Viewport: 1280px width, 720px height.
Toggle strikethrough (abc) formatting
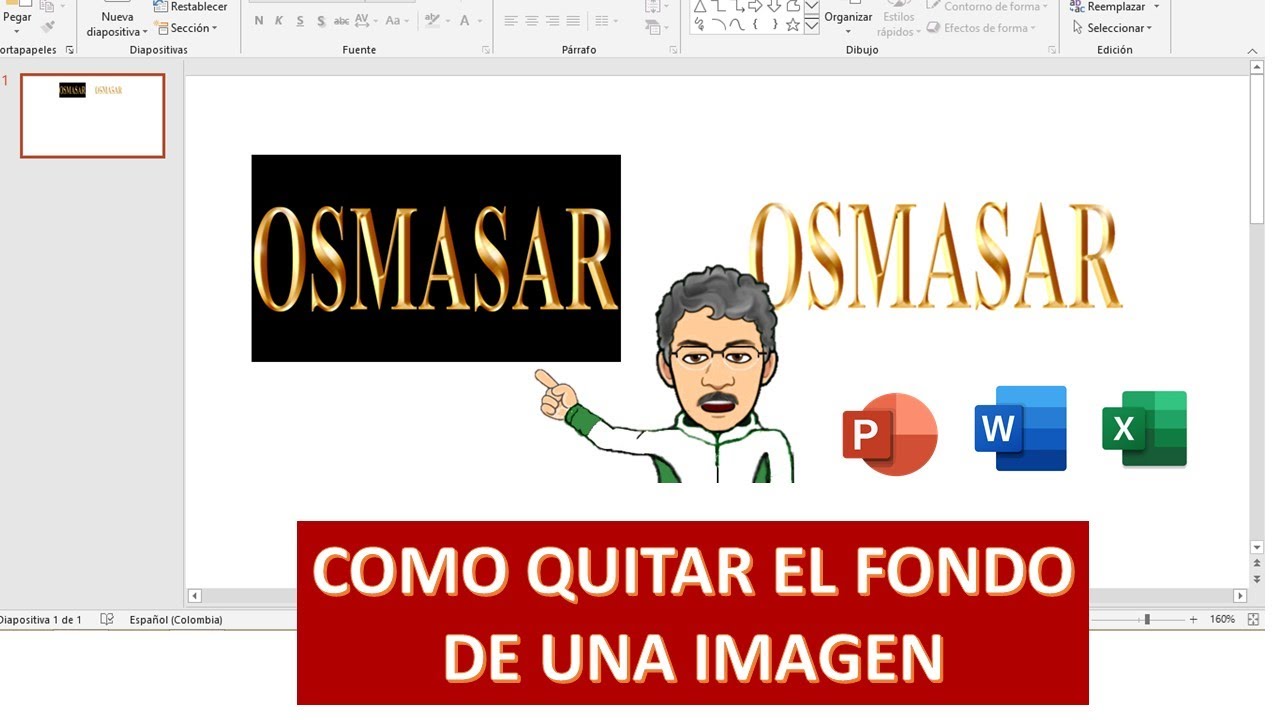click(342, 21)
